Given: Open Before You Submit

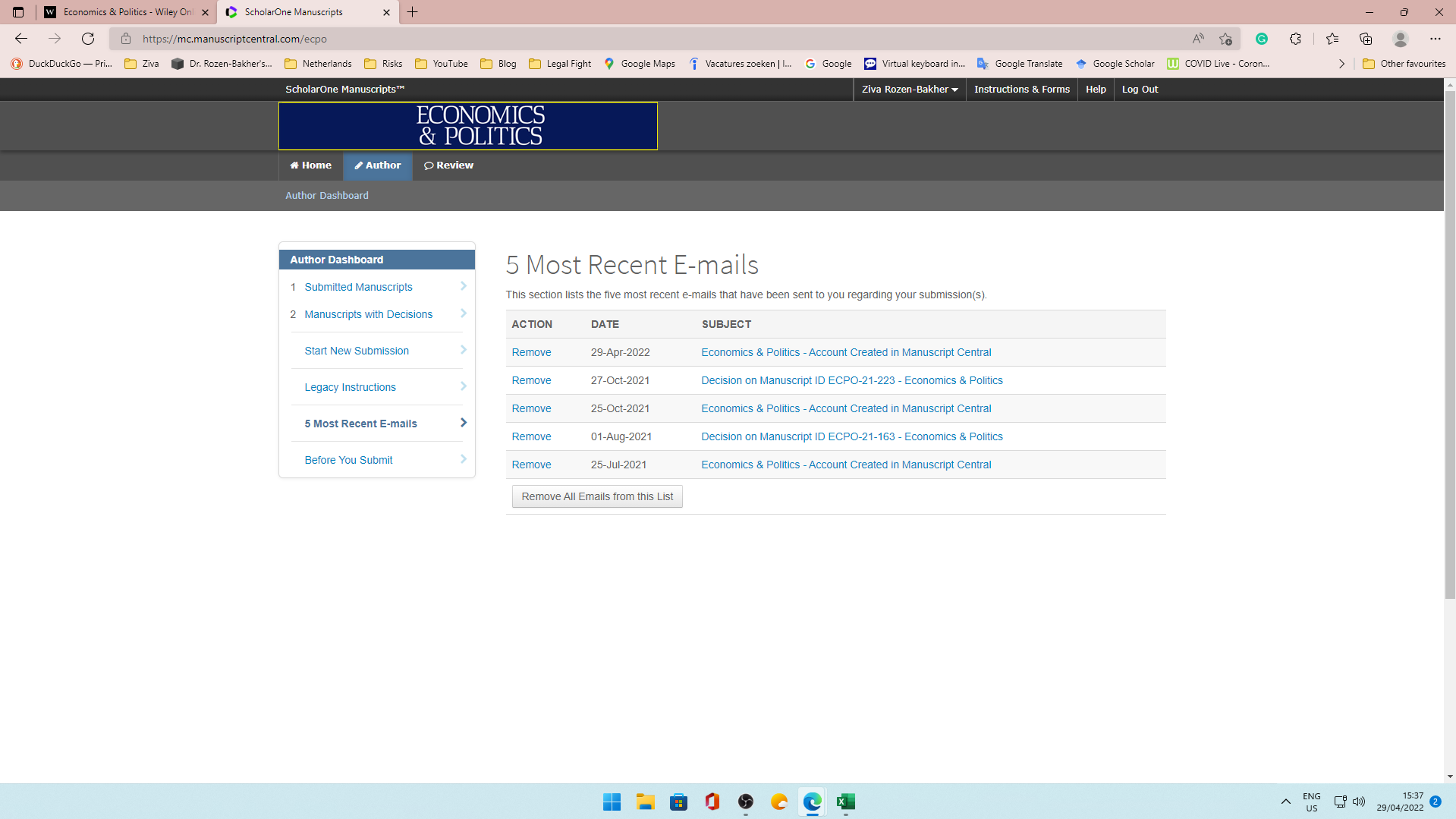Looking at the screenshot, I should click(349, 460).
